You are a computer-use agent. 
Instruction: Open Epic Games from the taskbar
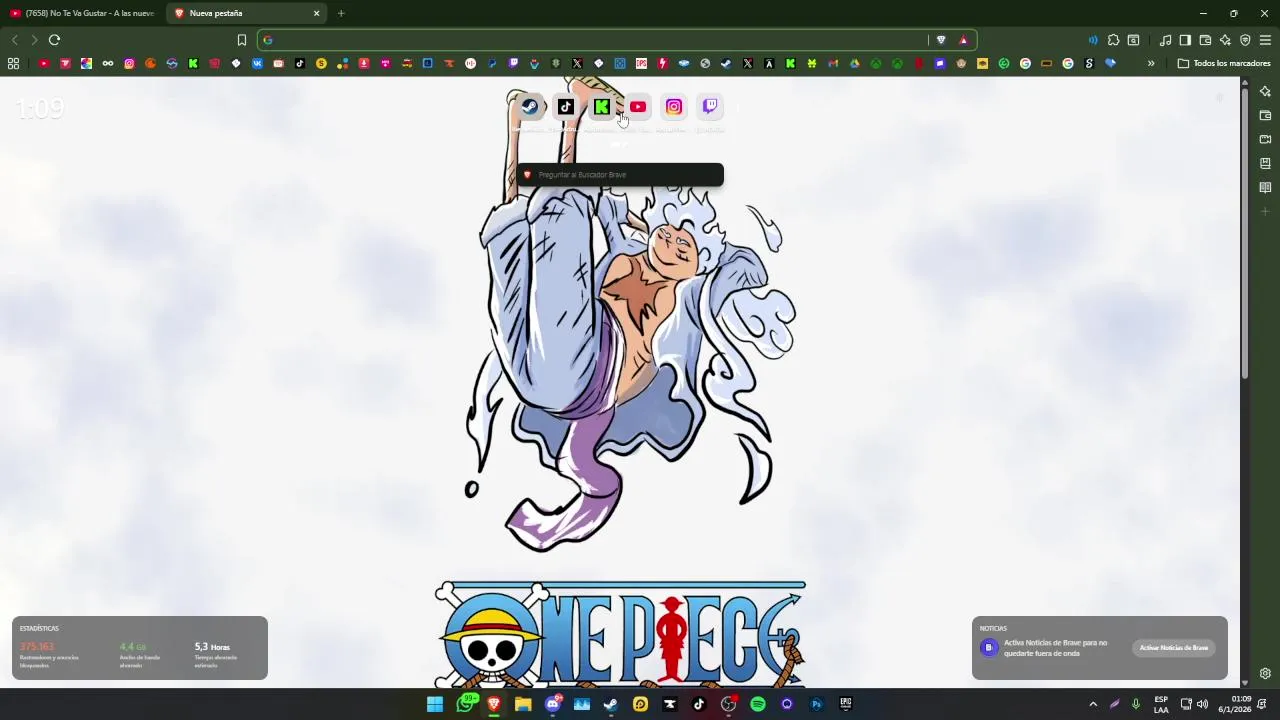846,704
